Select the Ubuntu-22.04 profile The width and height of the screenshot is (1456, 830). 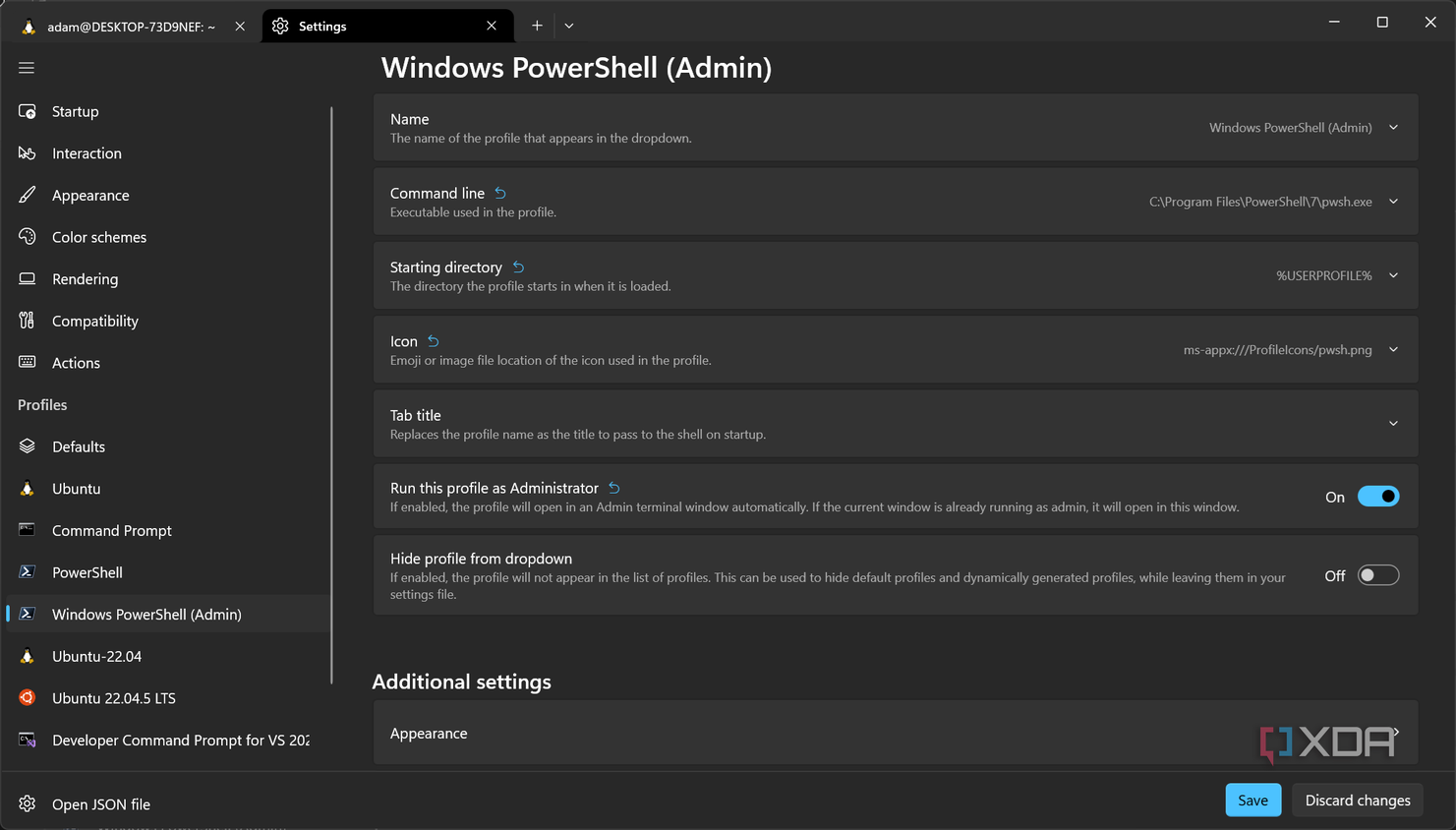[168, 656]
